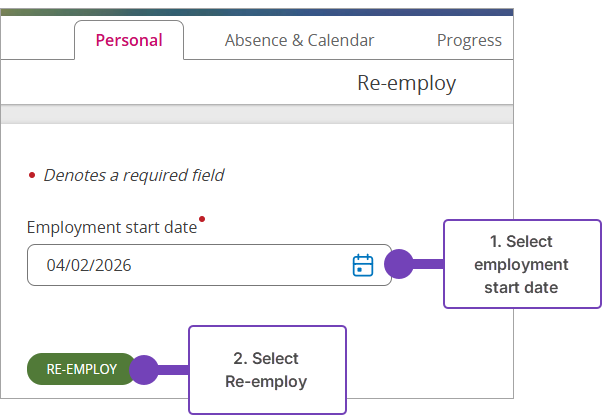Click the red bullet before the required-field note
The width and height of the screenshot is (604, 417).
coord(32,175)
